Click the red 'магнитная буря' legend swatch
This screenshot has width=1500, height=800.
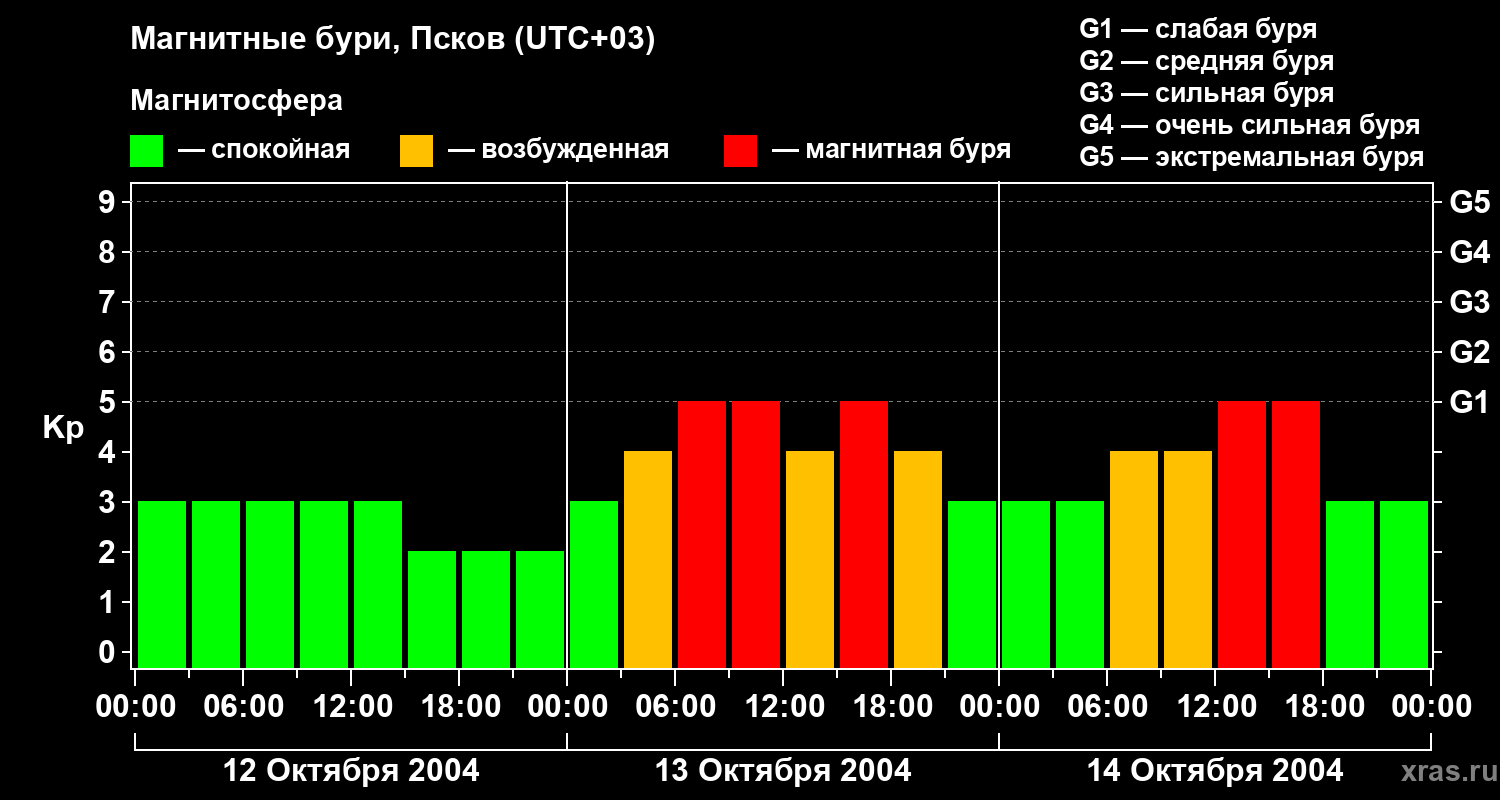(740, 151)
